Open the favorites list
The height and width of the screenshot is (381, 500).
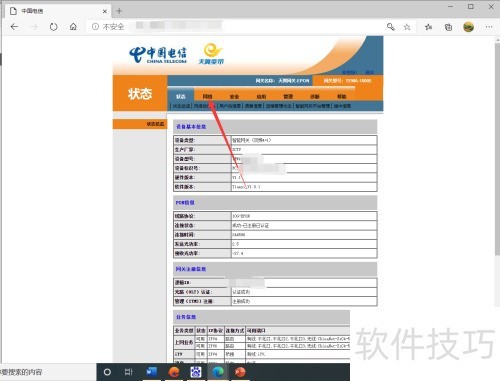click(429, 27)
